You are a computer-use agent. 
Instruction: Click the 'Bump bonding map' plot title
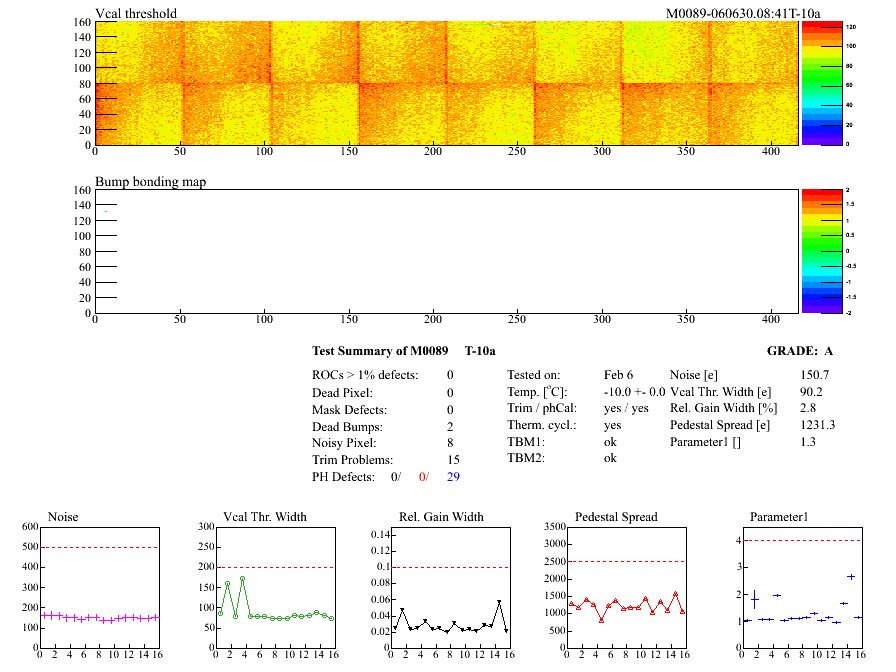(151, 181)
